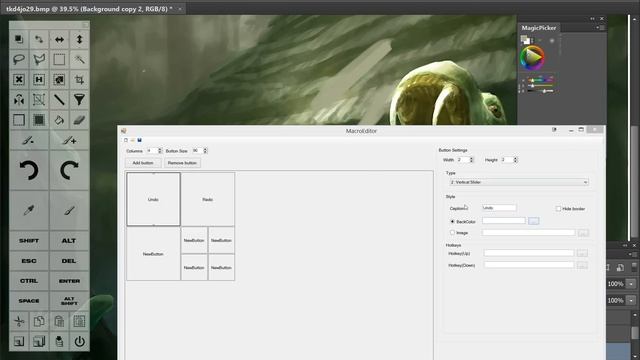640x360 pixels.
Task: Click the inverse selection arrow icon
Action: [x=59, y=80]
